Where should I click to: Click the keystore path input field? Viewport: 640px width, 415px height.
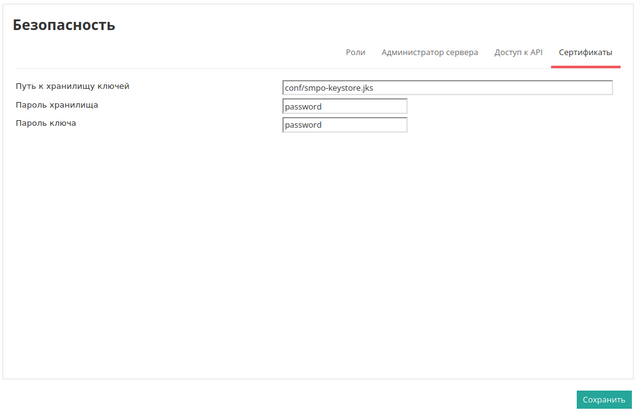pos(447,88)
